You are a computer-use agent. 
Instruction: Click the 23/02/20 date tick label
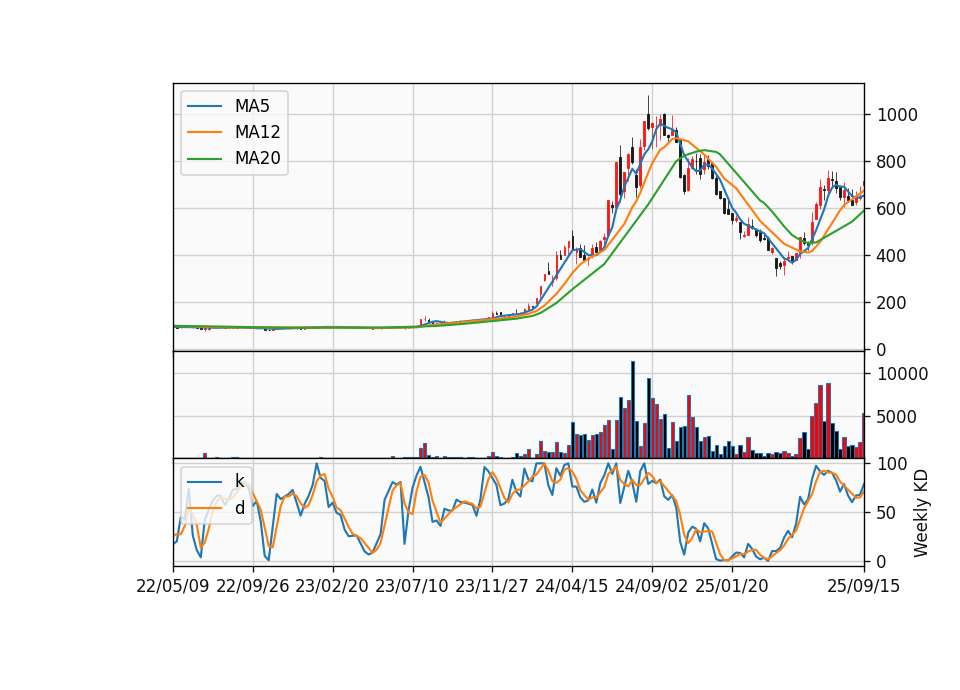coord(332,587)
